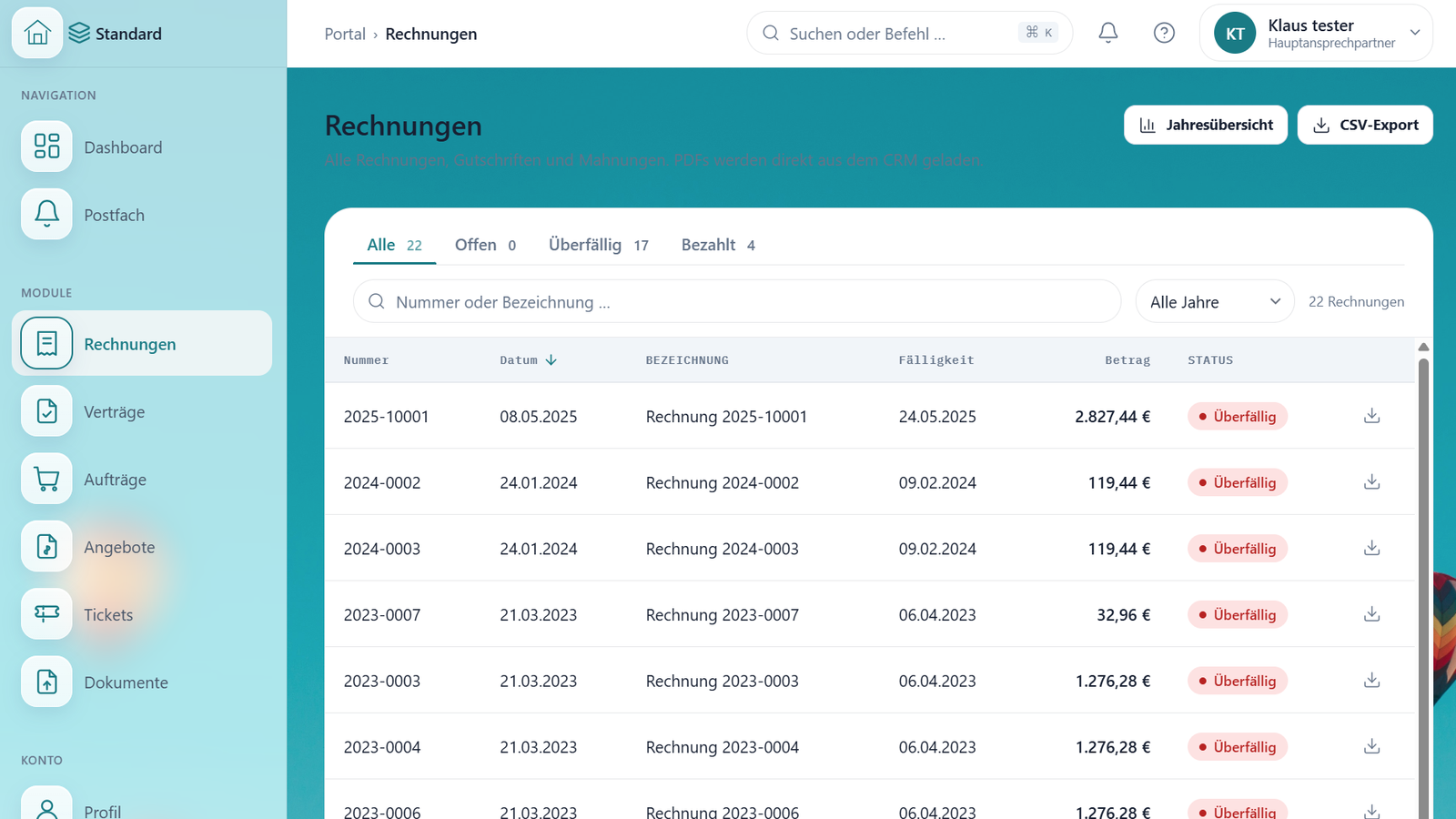Click the Fälligkeit column header
The width and height of the screenshot is (1456, 819).
936,360
